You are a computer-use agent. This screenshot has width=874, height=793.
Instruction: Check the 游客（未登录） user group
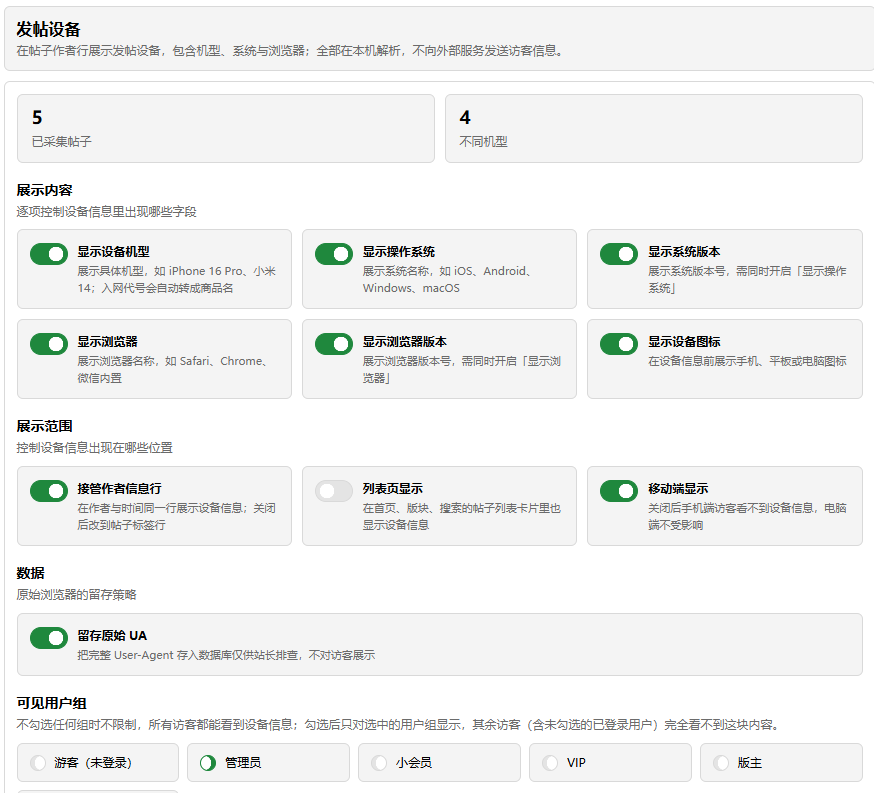coord(38,762)
